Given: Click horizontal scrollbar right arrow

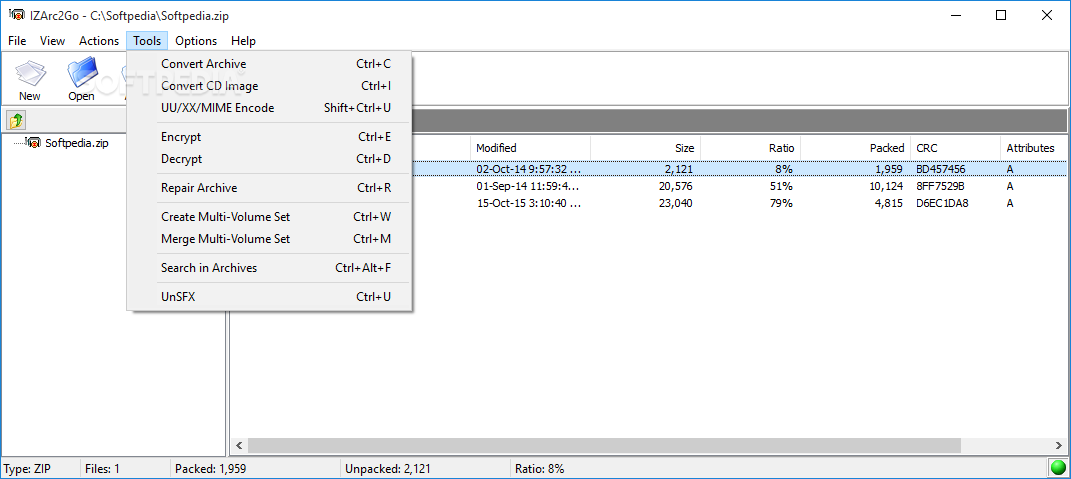Looking at the screenshot, I should [1059, 446].
